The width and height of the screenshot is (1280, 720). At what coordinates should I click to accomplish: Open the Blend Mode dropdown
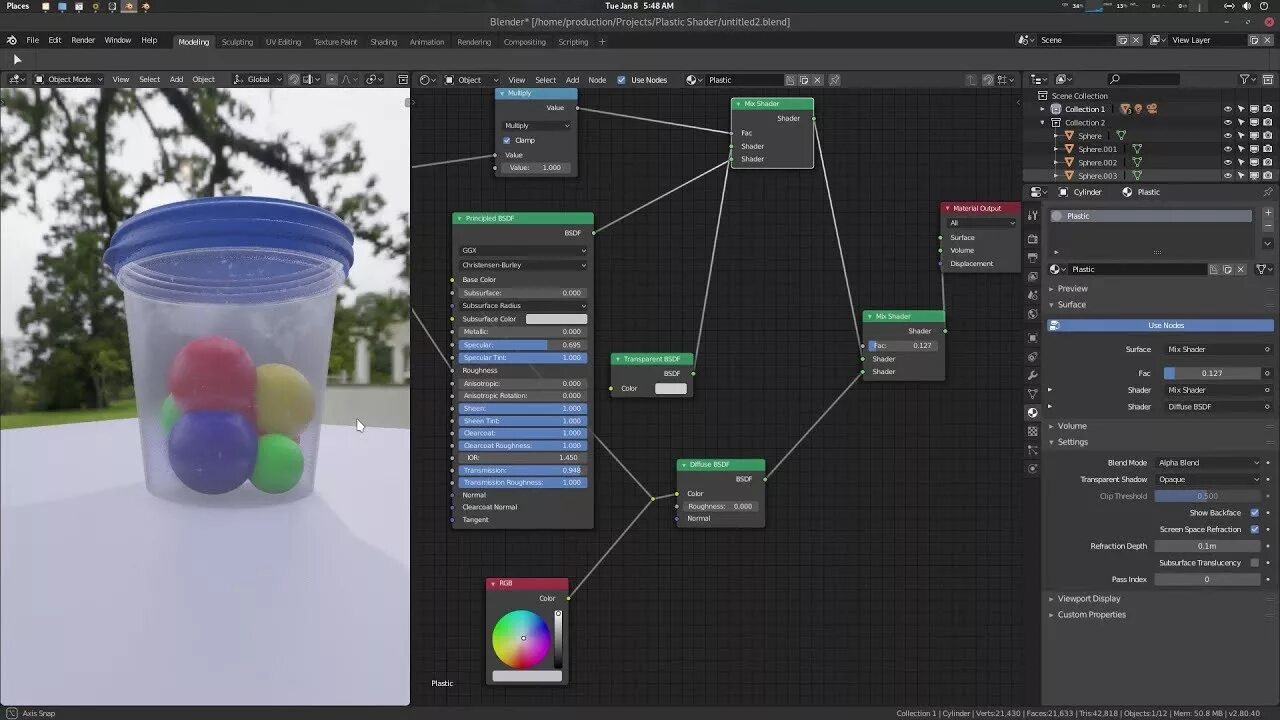1208,463
